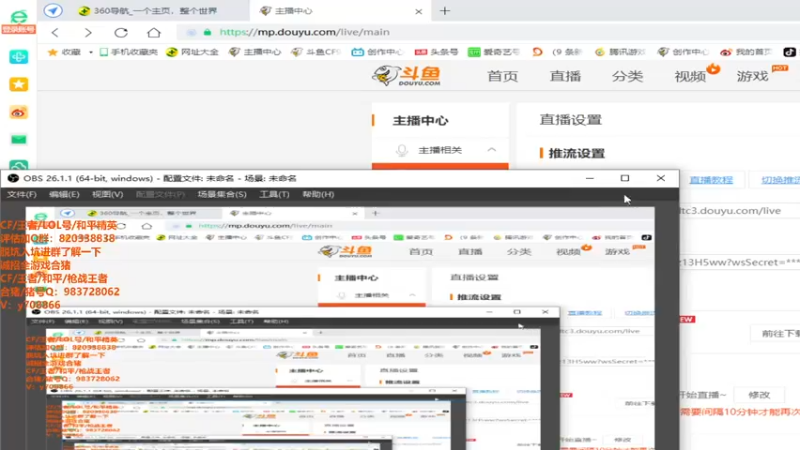Image resolution: width=800 pixels, height=450 pixels.
Task: Open the (9条新 bookmark
Action: click(x=557, y=52)
